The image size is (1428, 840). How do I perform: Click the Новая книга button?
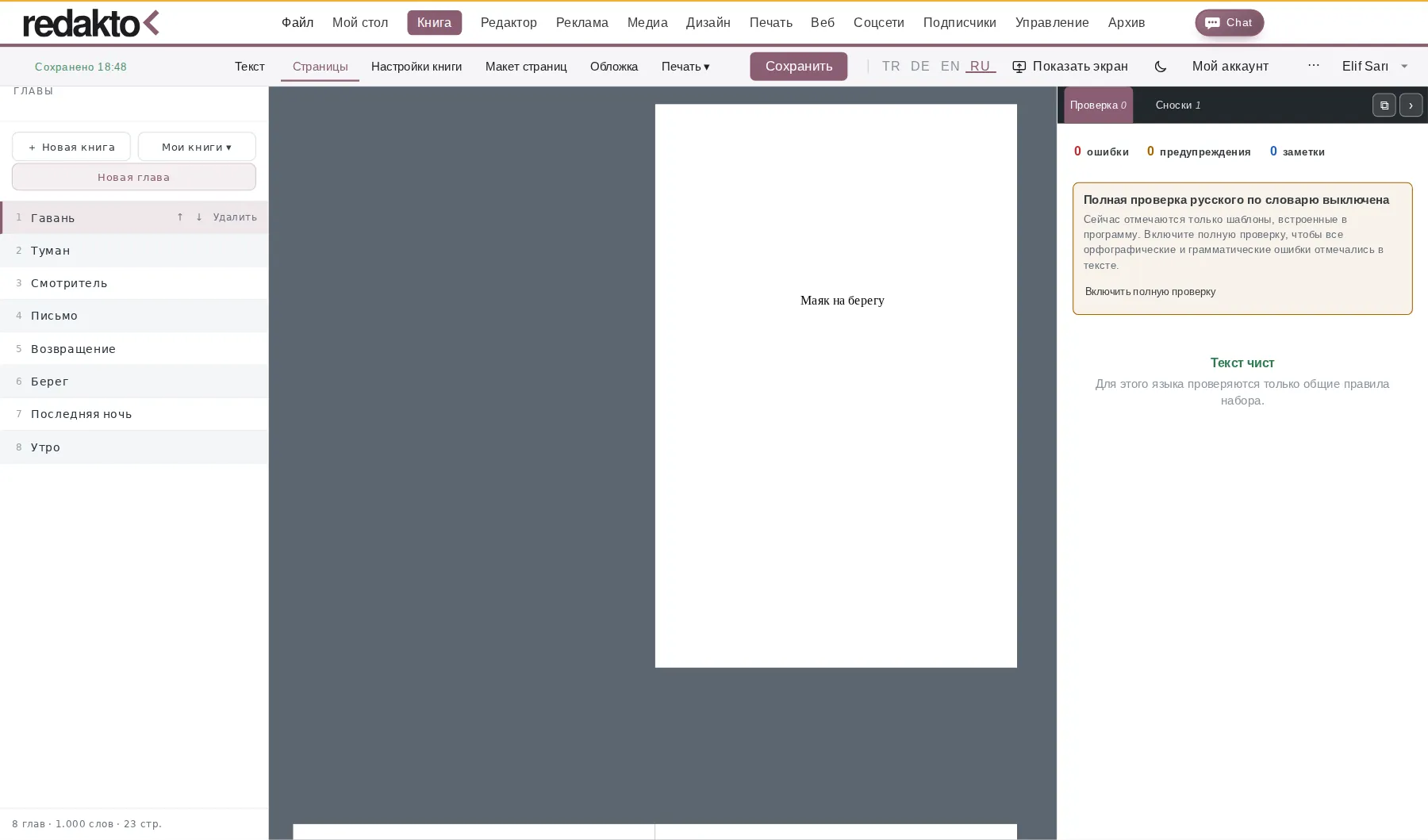(x=71, y=147)
